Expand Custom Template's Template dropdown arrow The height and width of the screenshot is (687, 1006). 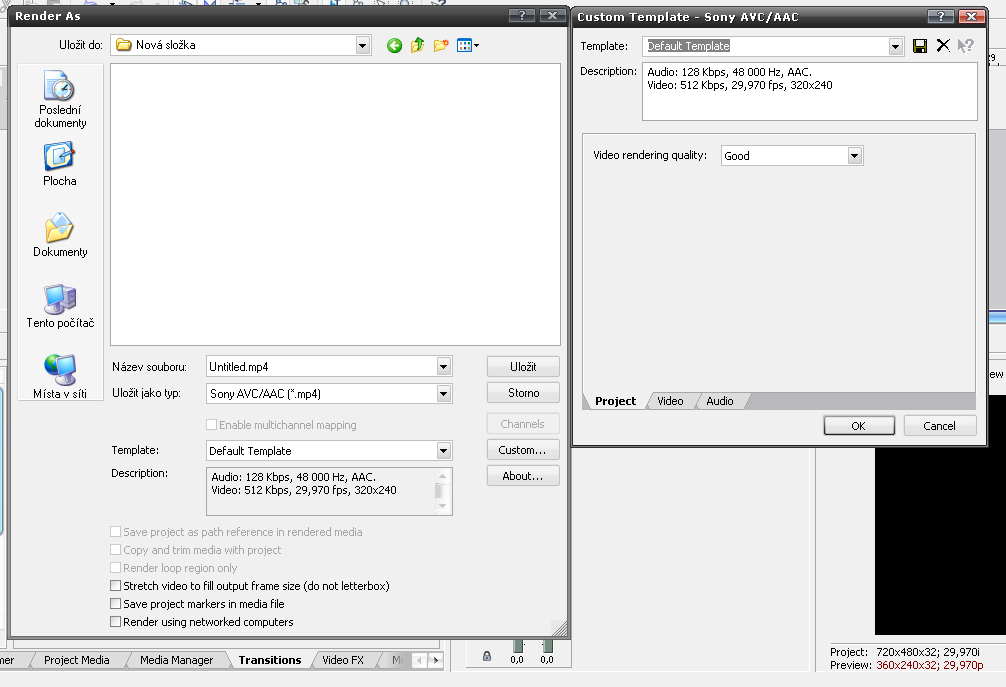pos(896,46)
